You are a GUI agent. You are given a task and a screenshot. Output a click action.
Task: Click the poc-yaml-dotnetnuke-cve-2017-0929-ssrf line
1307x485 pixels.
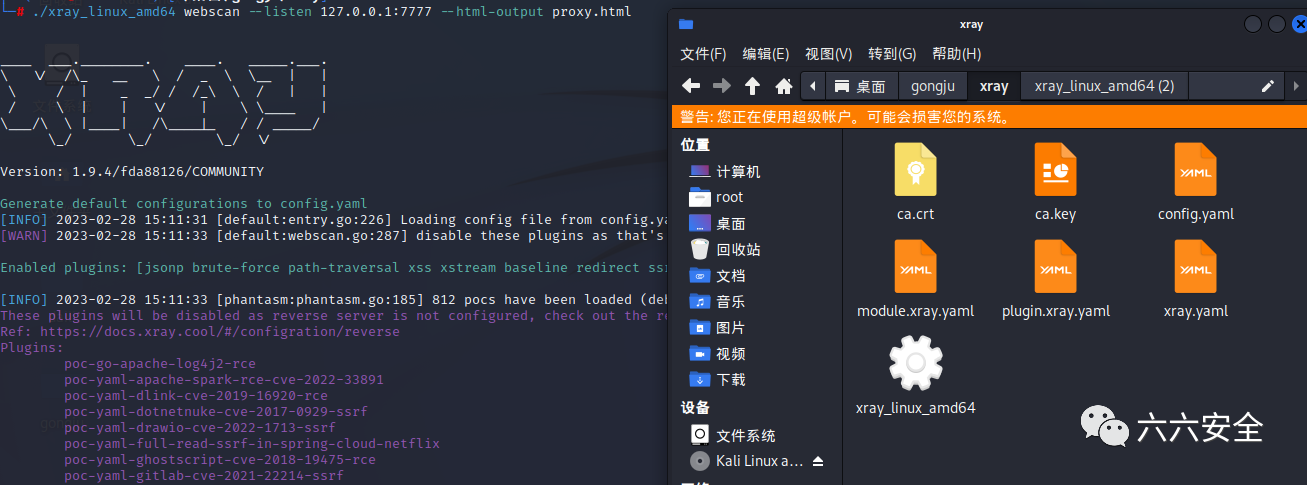click(216, 411)
